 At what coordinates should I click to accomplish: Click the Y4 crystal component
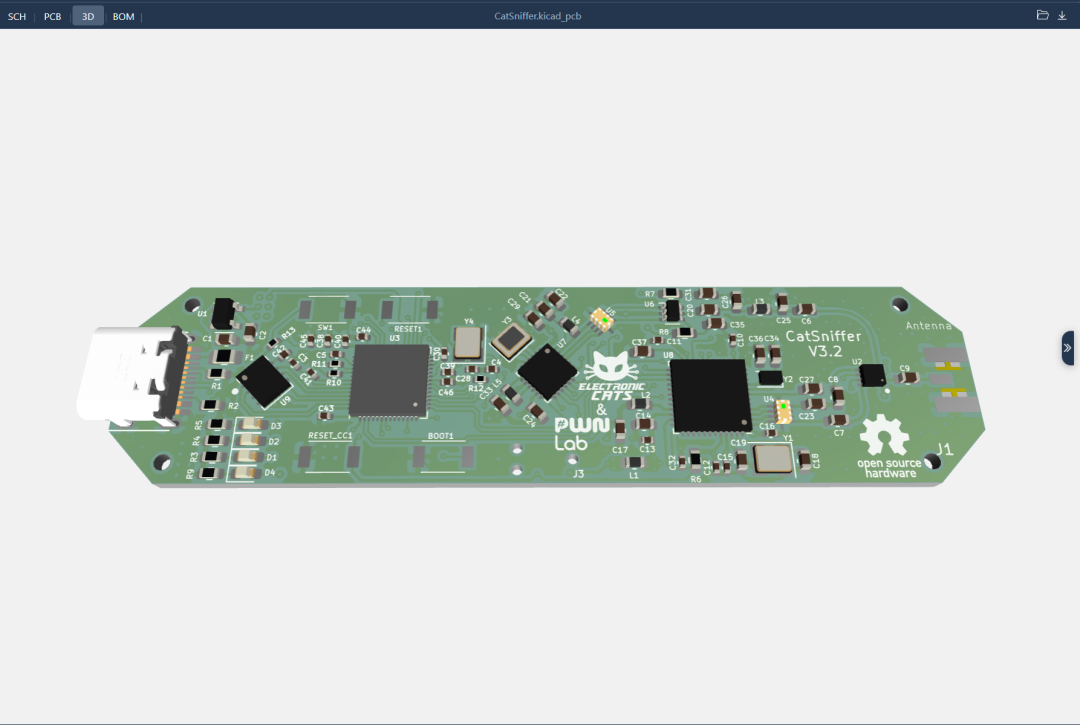(x=468, y=342)
